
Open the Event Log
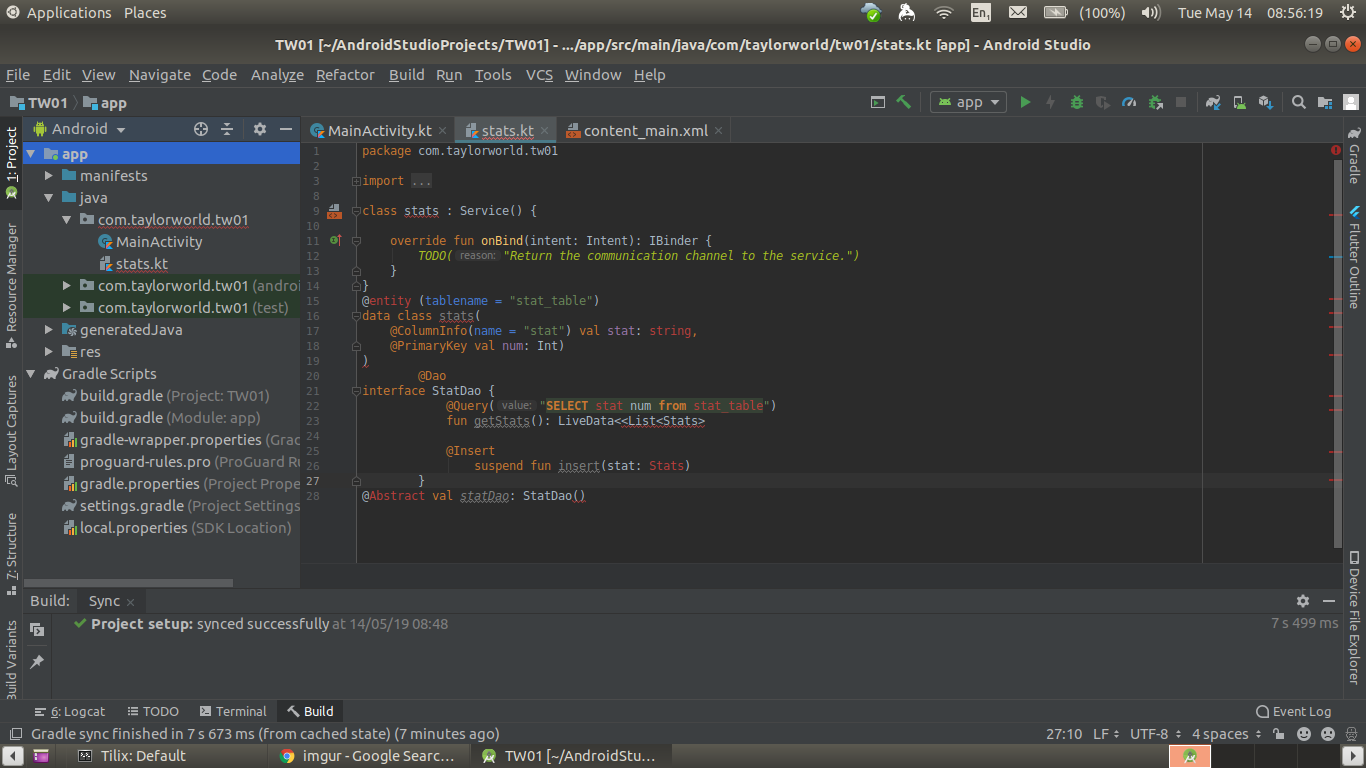tap(1293, 711)
